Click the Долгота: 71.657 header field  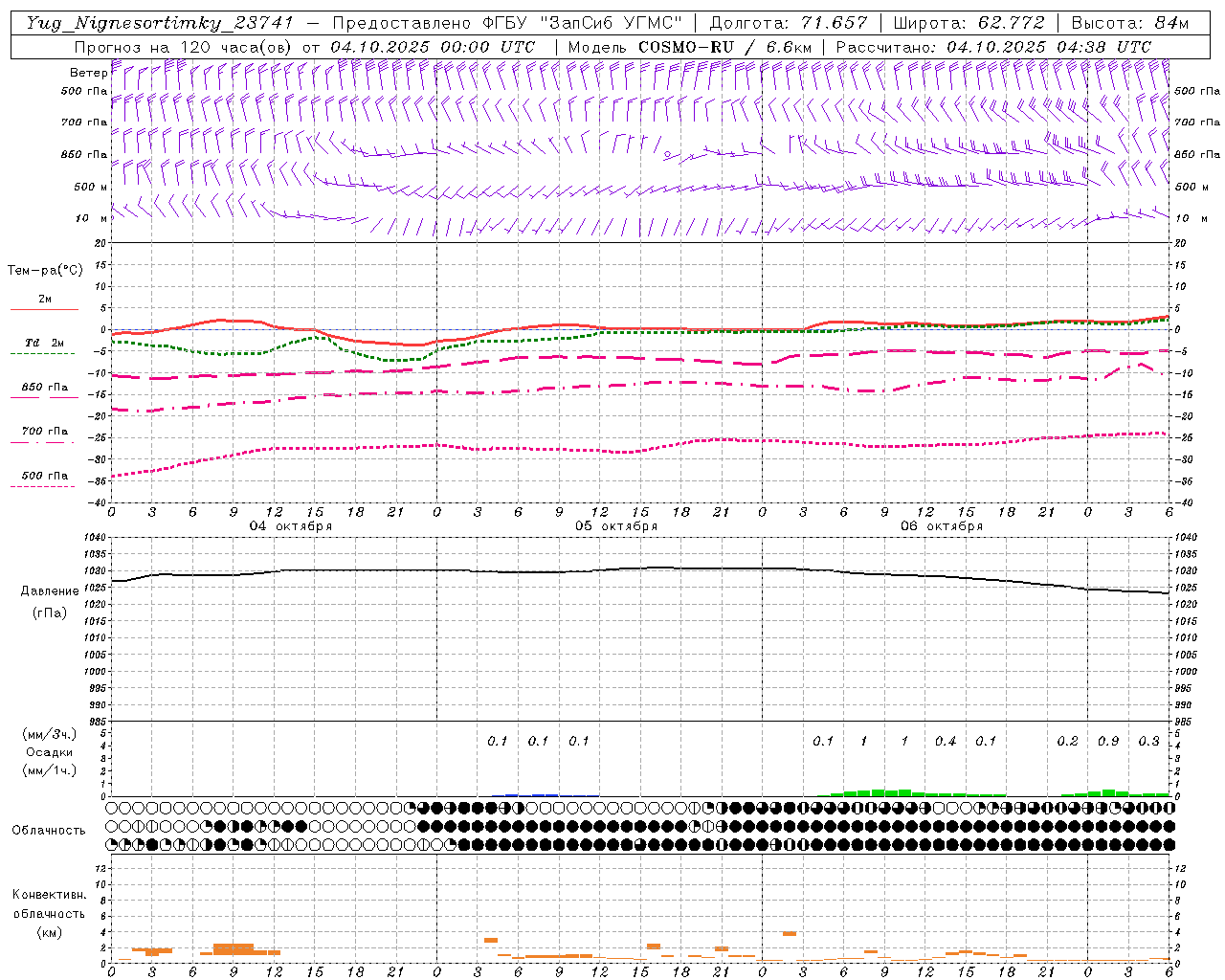click(x=789, y=24)
